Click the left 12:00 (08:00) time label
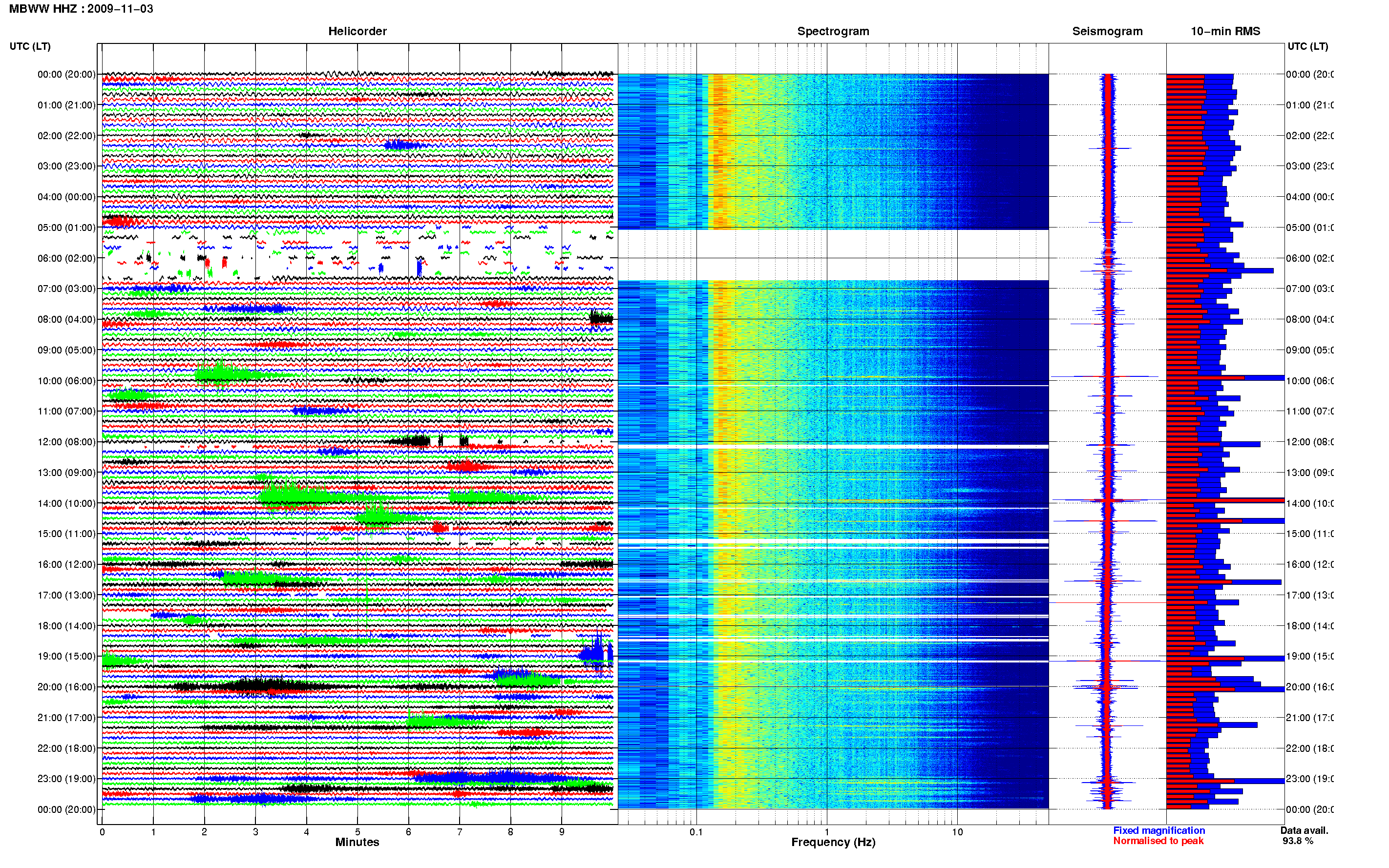This screenshot has width=1389, height=868. pos(66,441)
